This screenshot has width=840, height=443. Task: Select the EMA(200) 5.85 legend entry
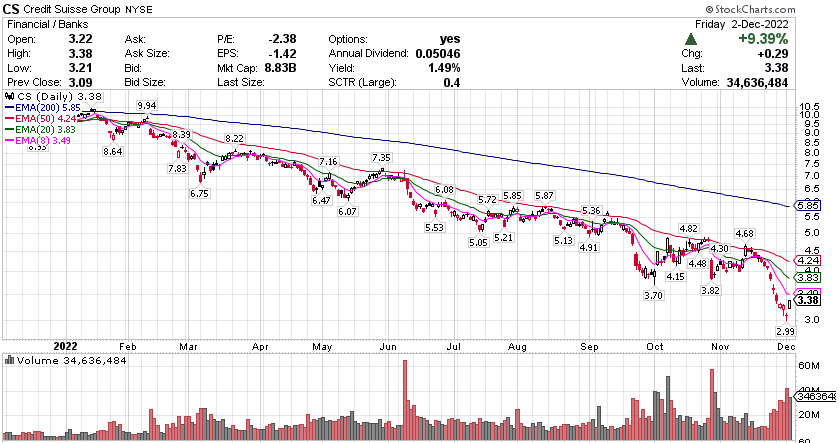pyautogui.click(x=42, y=108)
